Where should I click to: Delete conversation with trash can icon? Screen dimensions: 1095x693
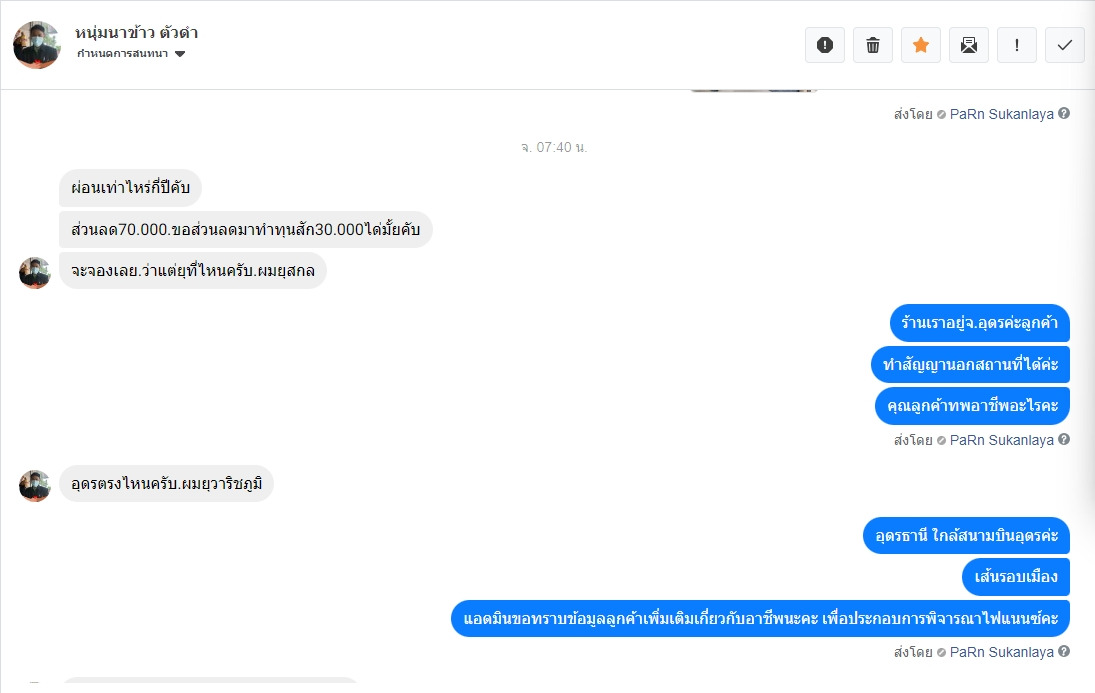(873, 45)
